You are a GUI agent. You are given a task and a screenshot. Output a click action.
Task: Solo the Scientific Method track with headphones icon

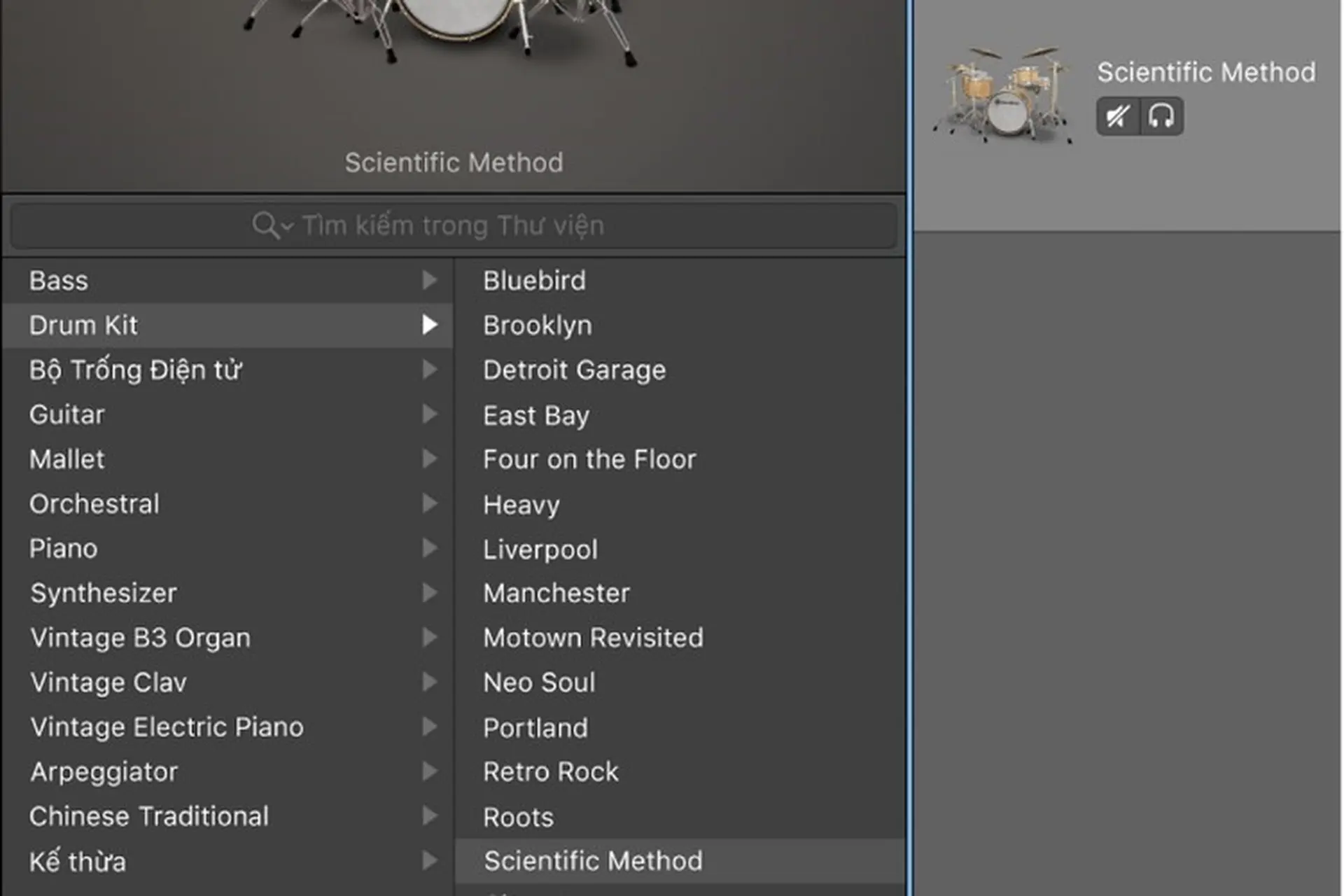click(x=1161, y=116)
